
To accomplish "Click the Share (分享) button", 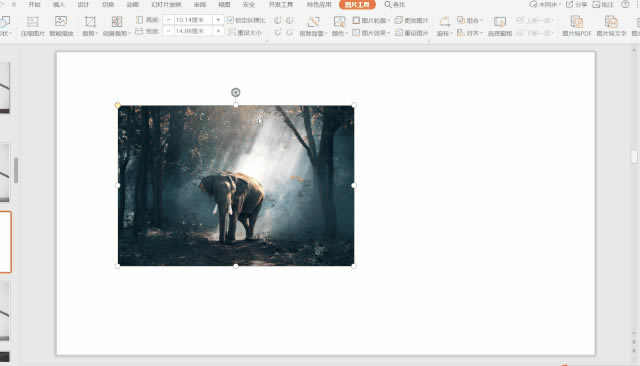I will coord(576,4).
